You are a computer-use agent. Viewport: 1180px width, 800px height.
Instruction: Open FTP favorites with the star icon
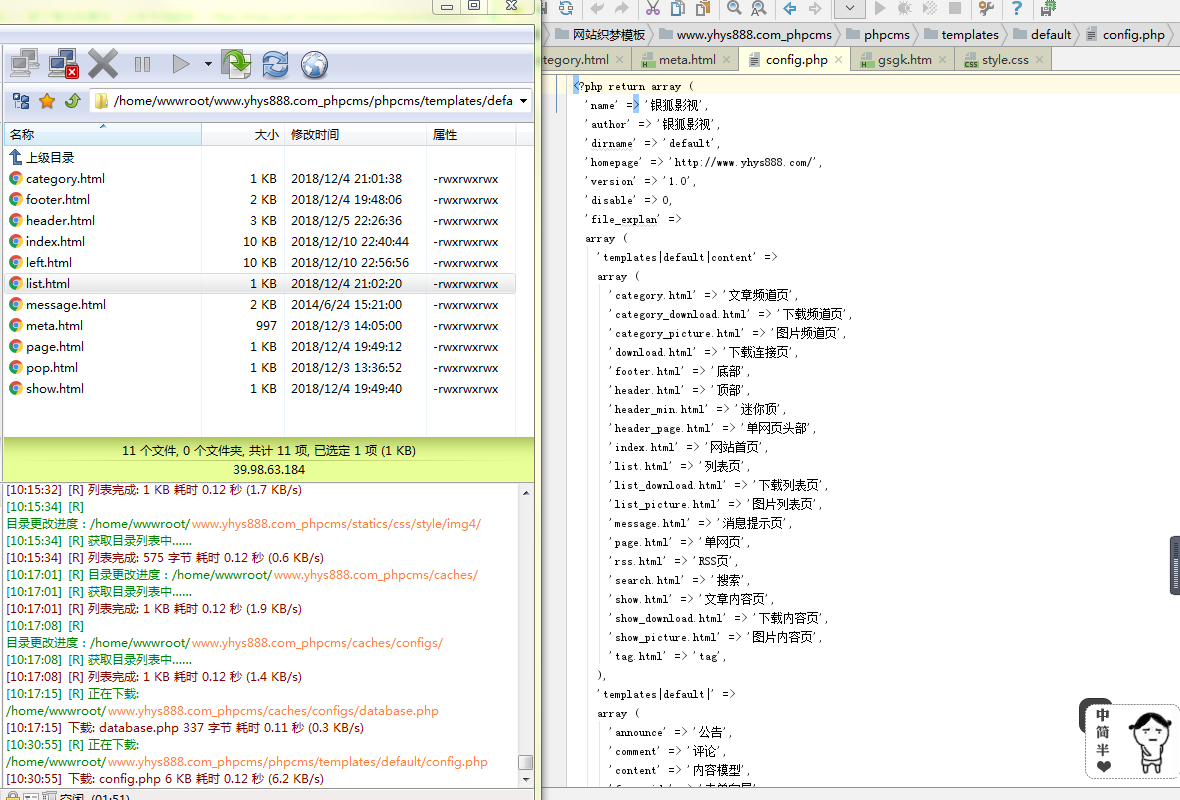(x=46, y=101)
